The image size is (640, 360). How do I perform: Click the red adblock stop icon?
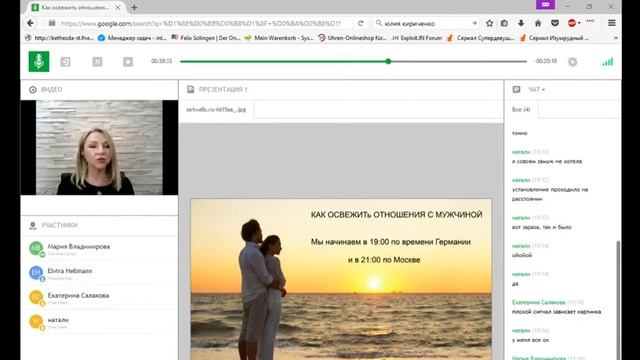point(571,23)
